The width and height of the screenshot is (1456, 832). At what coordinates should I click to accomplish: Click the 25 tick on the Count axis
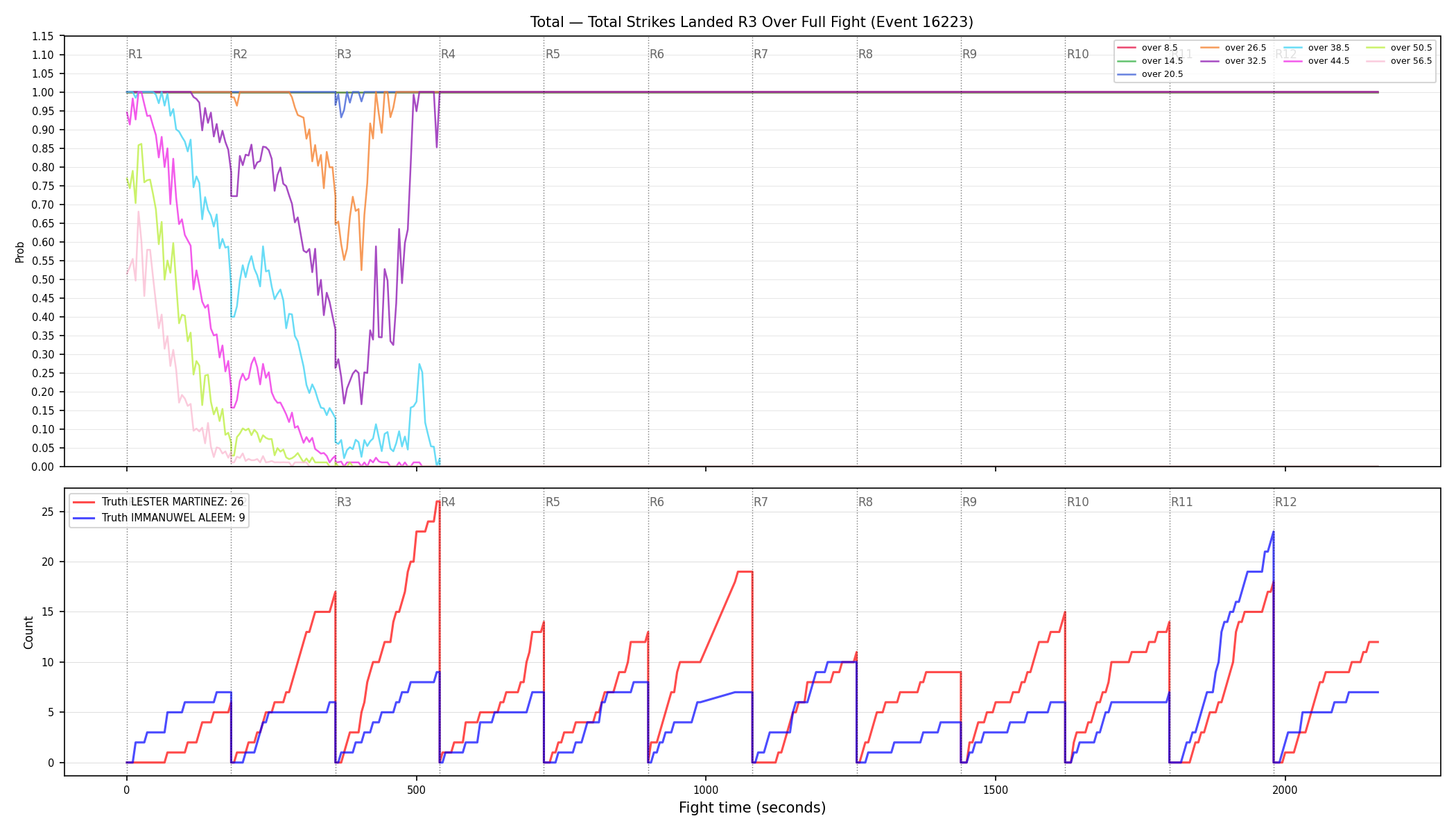tap(48, 512)
